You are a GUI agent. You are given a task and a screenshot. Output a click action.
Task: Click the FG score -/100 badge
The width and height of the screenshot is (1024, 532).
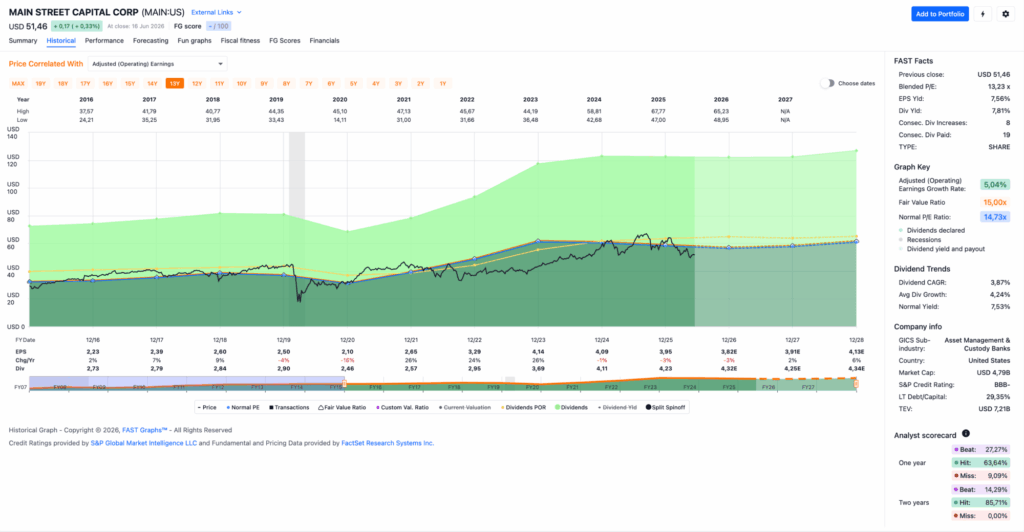click(x=219, y=26)
